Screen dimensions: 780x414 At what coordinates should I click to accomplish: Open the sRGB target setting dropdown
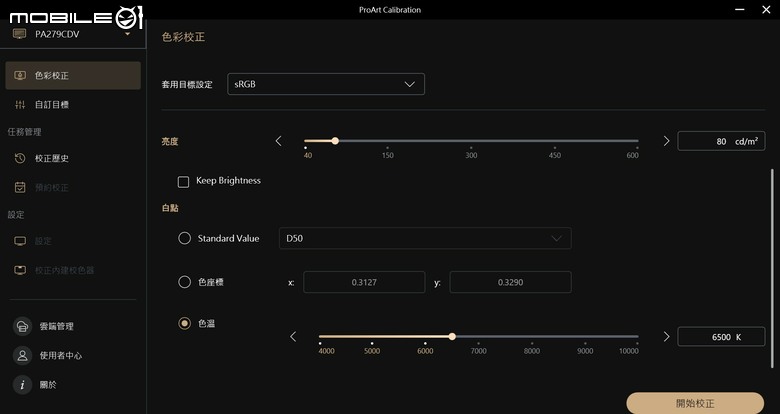(326, 84)
